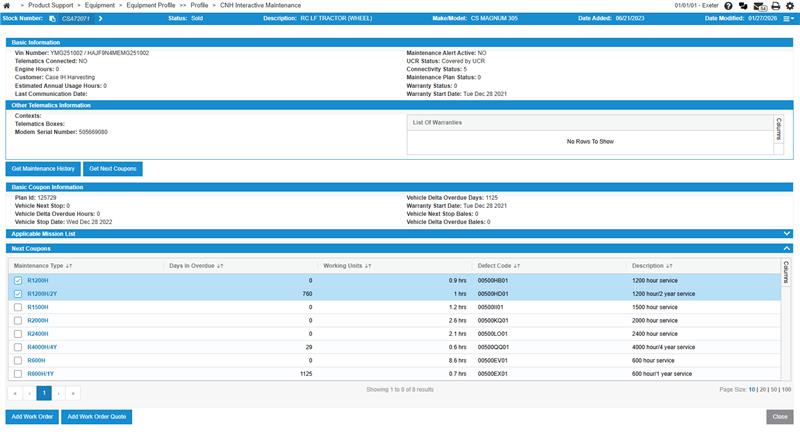Click the Get Maintenance History button
The width and height of the screenshot is (800, 436).
[x=43, y=168]
